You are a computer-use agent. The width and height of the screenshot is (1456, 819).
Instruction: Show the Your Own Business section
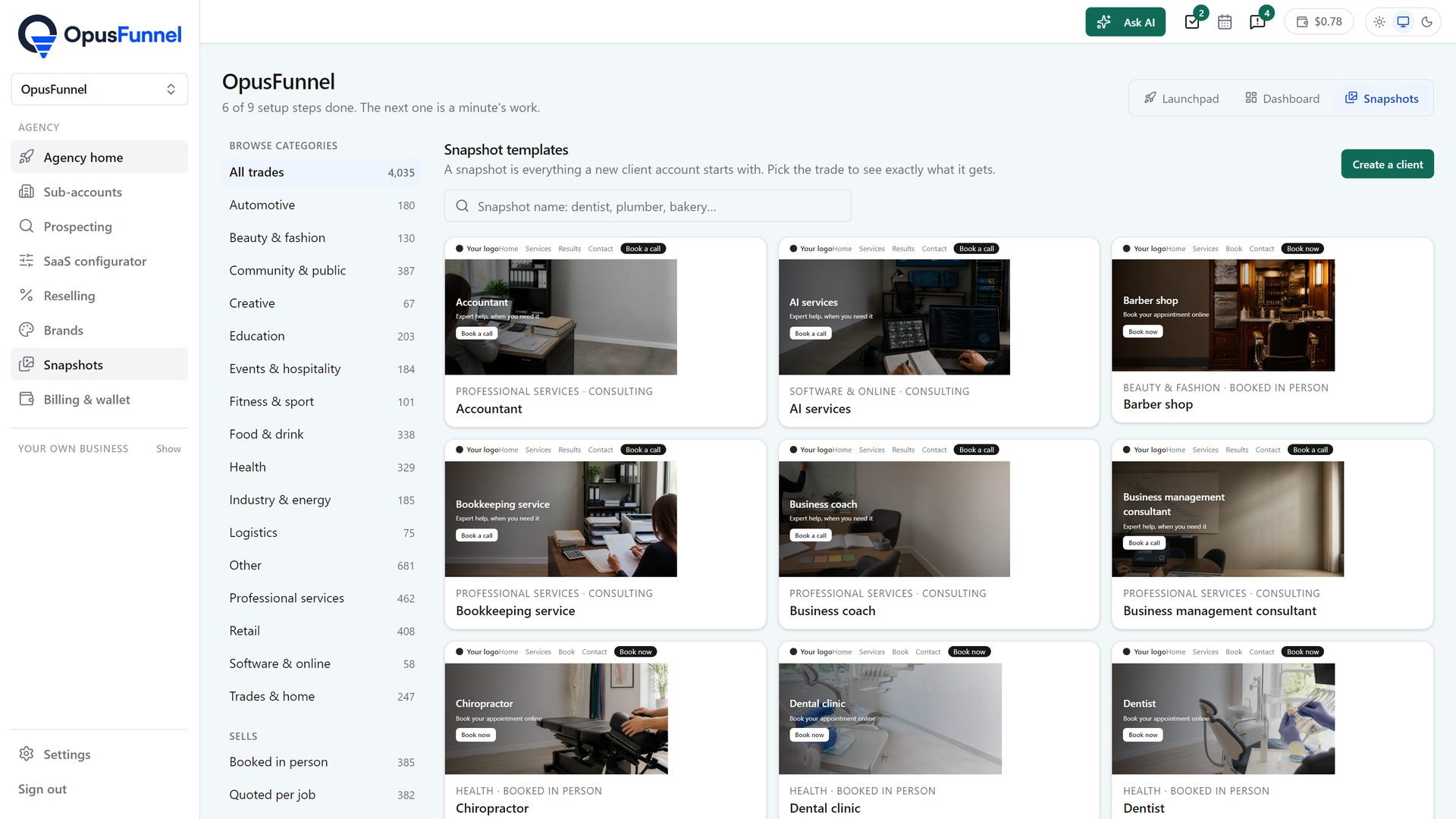(168, 449)
